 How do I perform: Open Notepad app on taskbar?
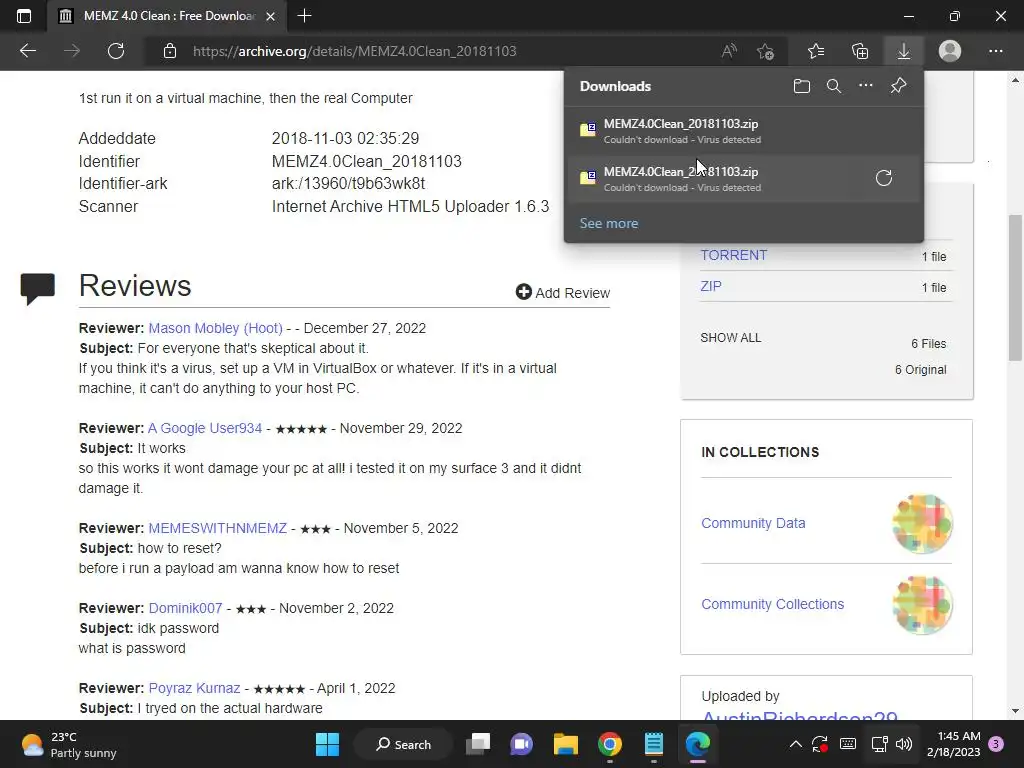pos(654,744)
